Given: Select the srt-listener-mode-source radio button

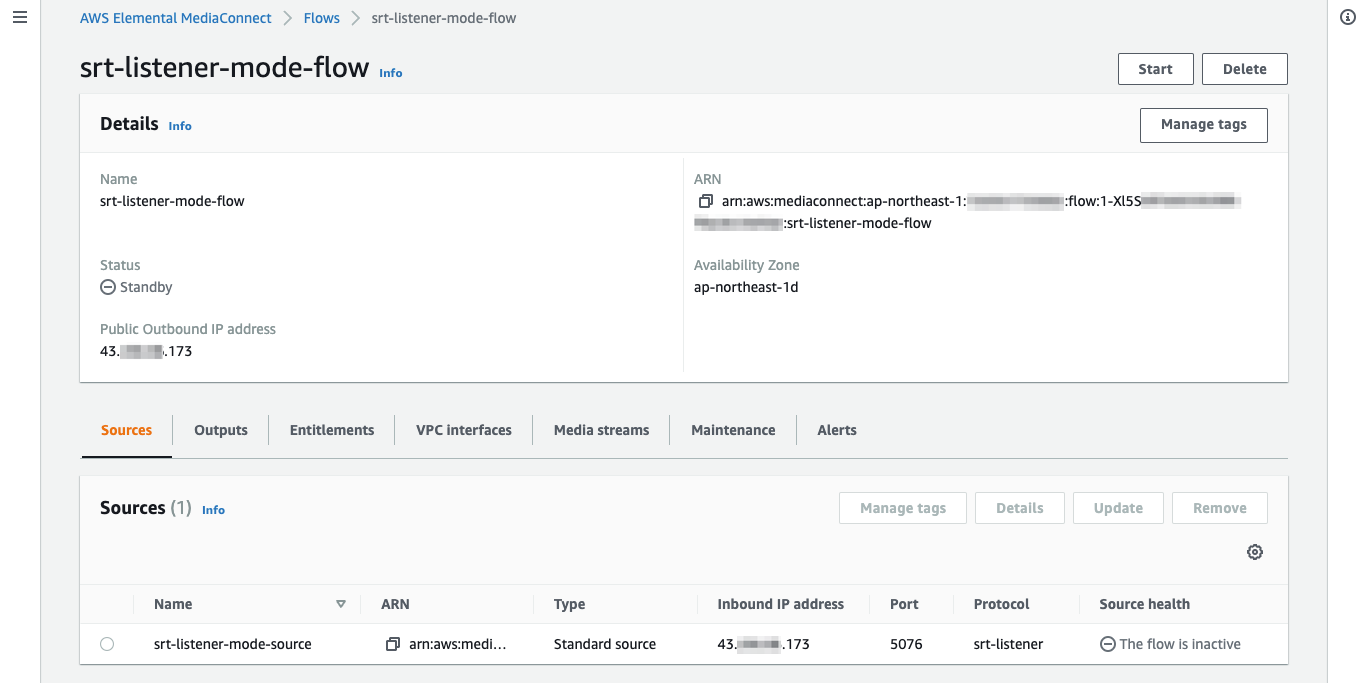Looking at the screenshot, I should pos(107,644).
